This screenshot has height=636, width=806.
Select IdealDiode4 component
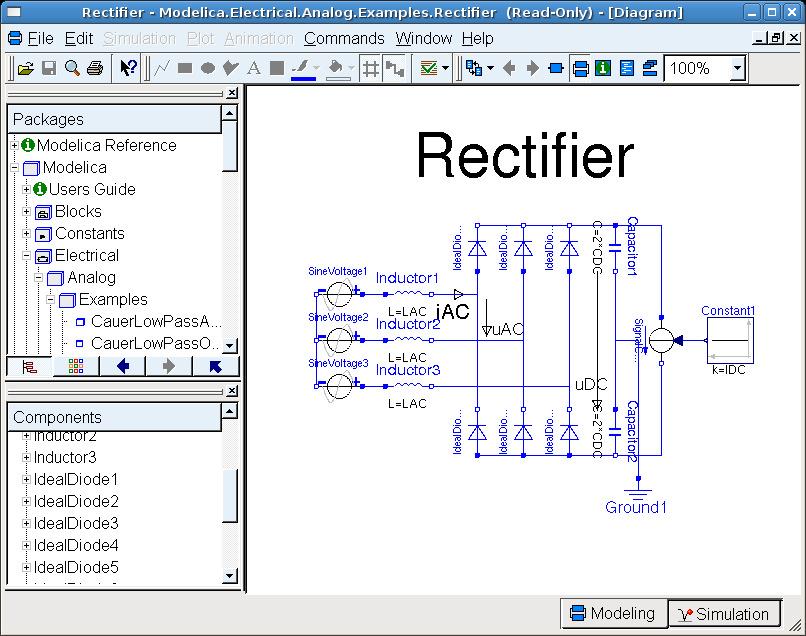click(76, 546)
